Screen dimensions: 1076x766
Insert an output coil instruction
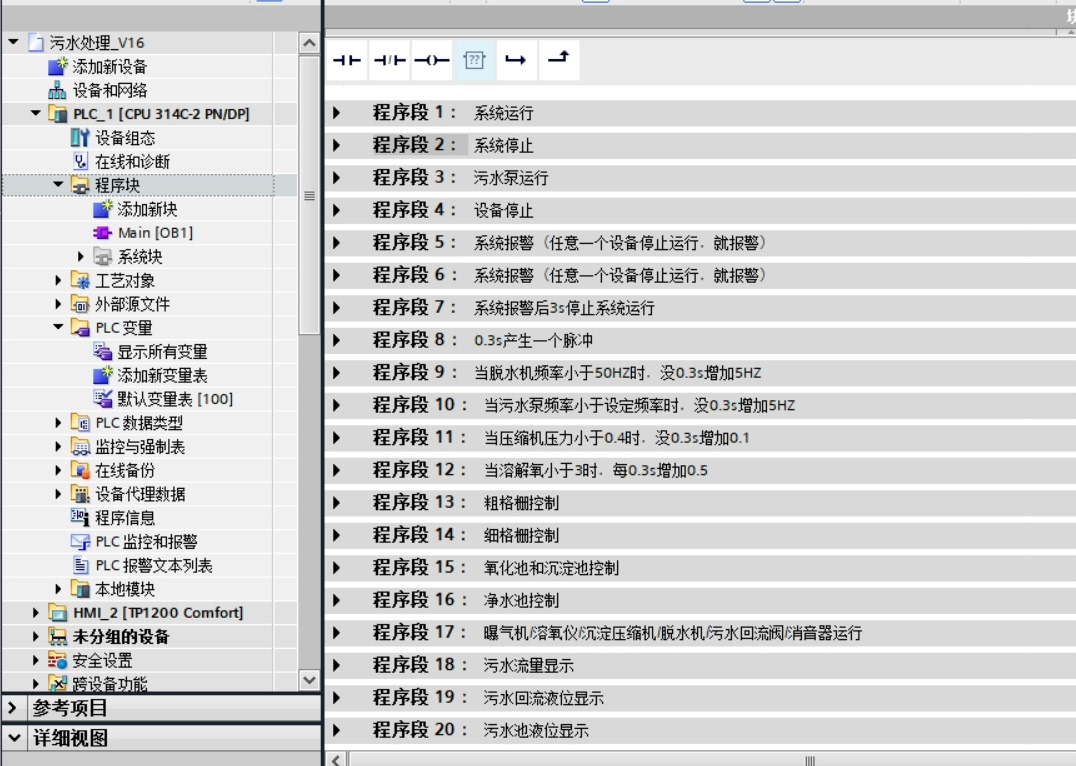pos(432,60)
